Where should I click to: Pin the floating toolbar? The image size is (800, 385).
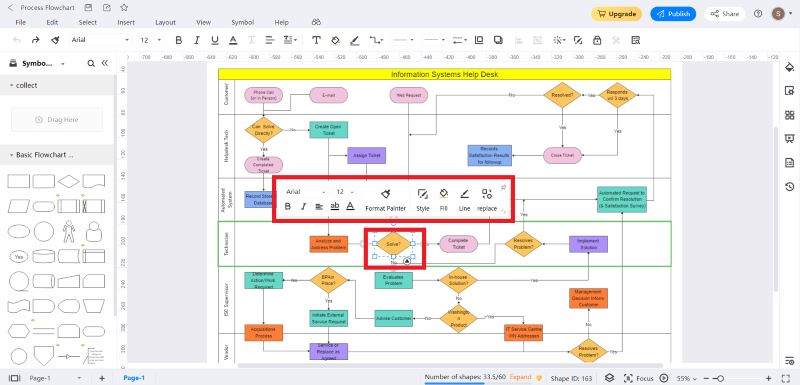pyautogui.click(x=503, y=188)
